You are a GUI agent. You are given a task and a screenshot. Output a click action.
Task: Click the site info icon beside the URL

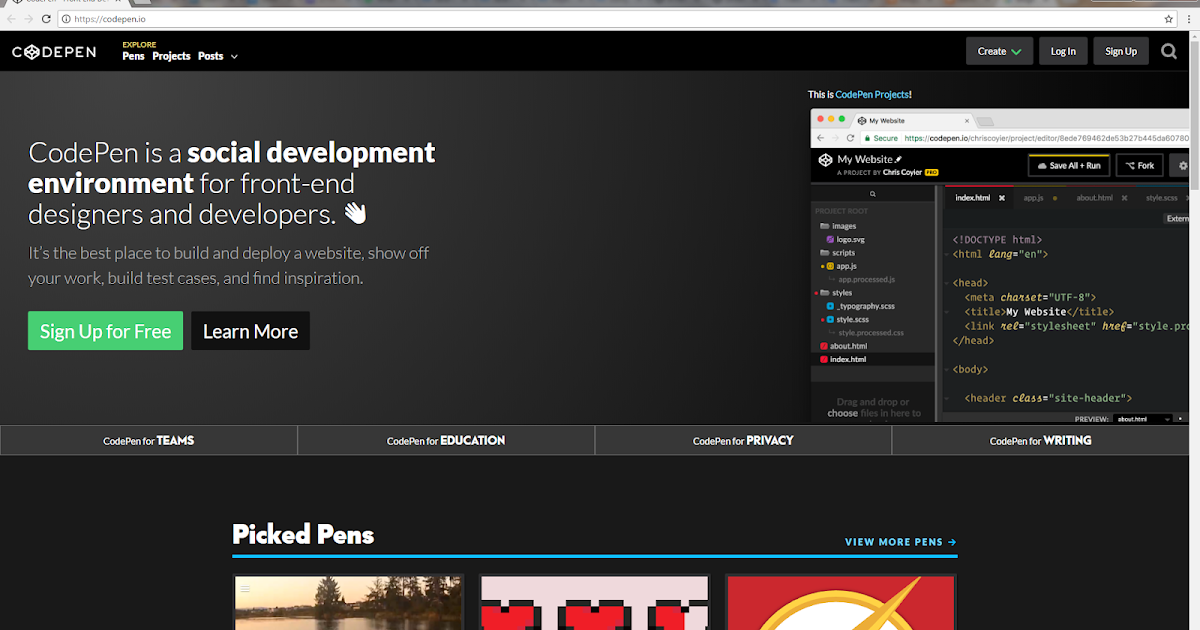pos(66,19)
